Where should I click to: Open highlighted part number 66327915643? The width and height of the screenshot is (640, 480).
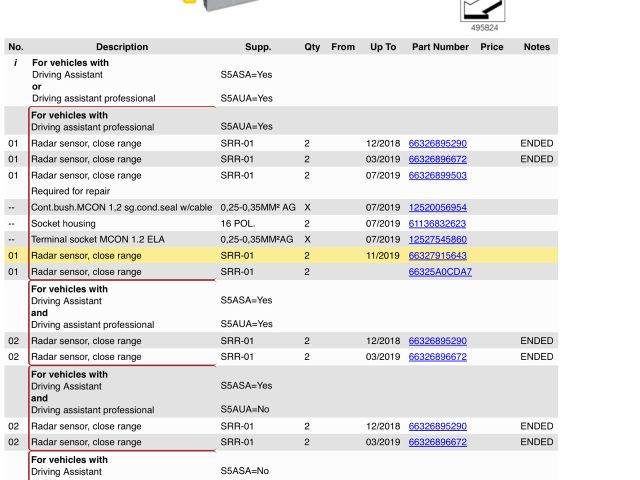437,256
